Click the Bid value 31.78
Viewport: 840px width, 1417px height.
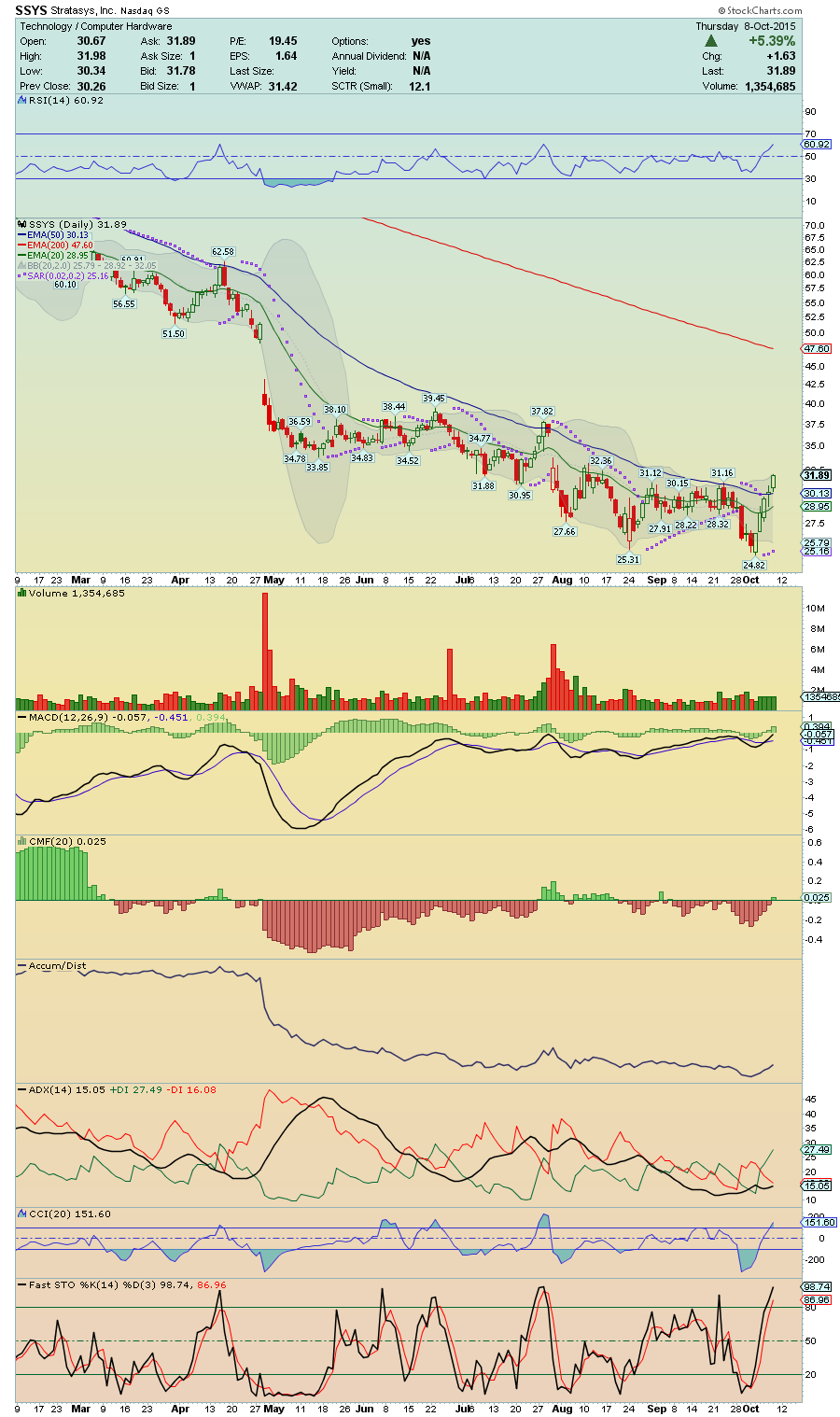coord(181,71)
